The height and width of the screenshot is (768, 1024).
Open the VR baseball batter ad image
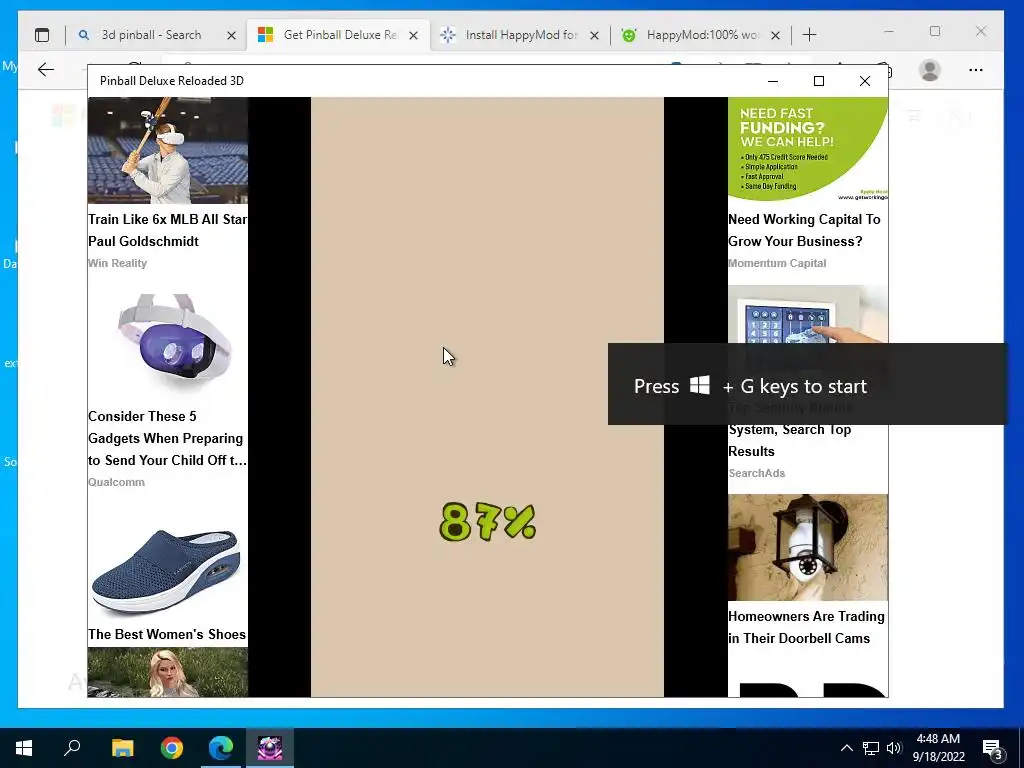168,150
